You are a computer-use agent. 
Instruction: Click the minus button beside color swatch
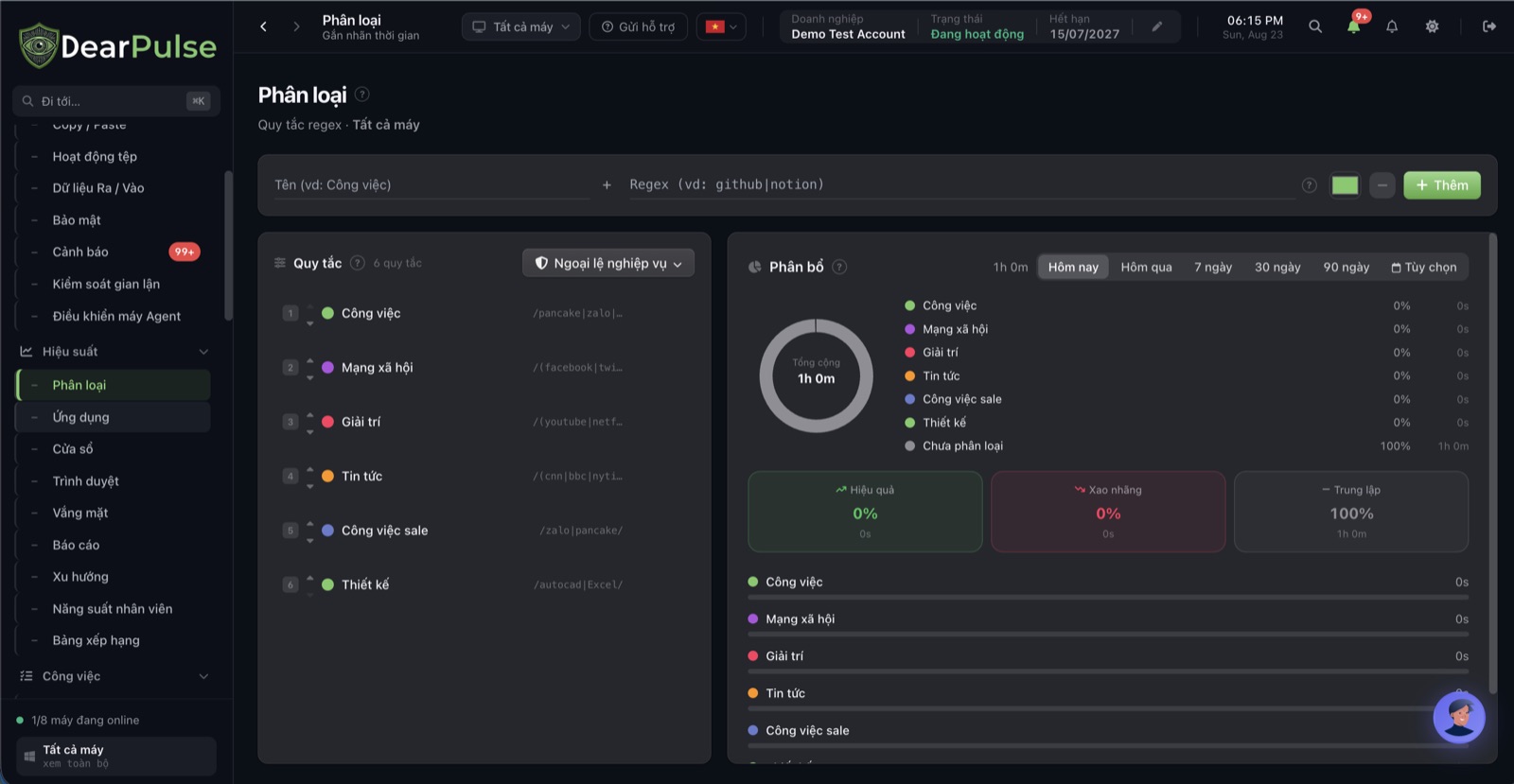click(1382, 185)
